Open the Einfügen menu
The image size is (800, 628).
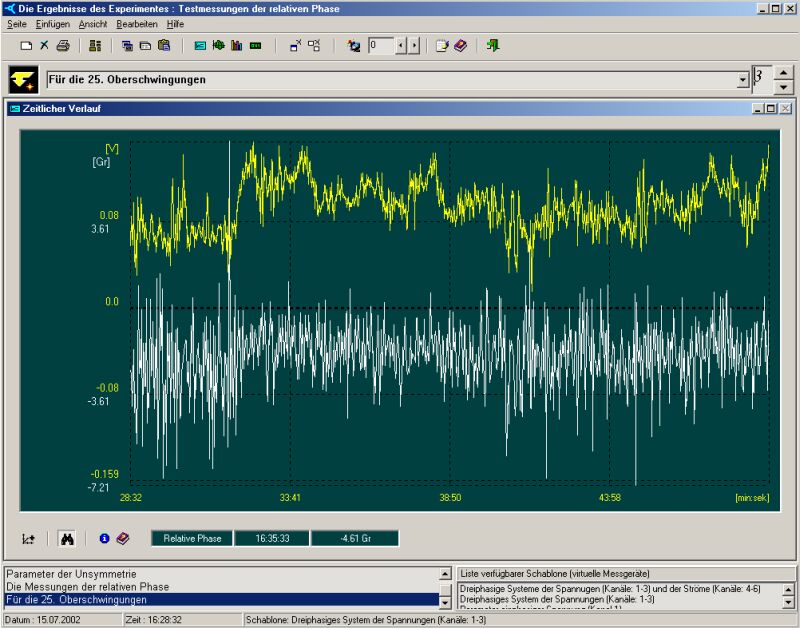[x=52, y=23]
